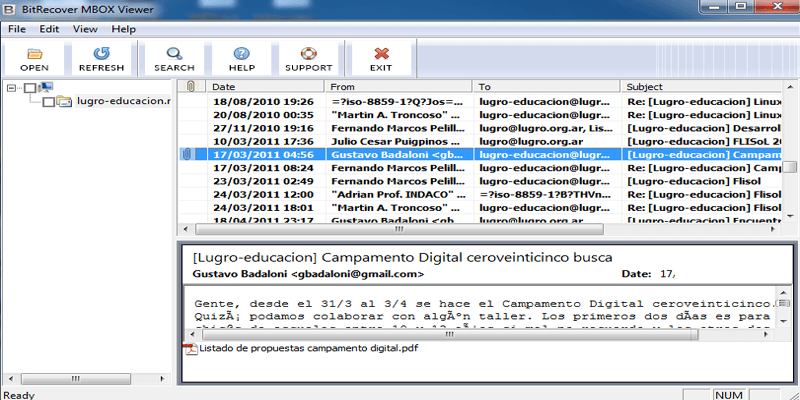Click folder tree scroll-right arrow
The image size is (800, 400).
162,379
